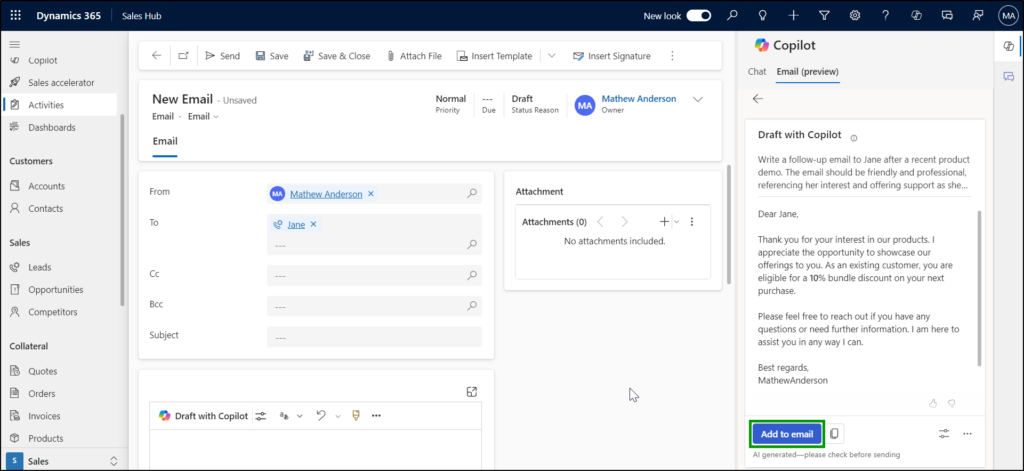
Task: Open the Teams chats icon in top bar
Action: click(x=947, y=16)
